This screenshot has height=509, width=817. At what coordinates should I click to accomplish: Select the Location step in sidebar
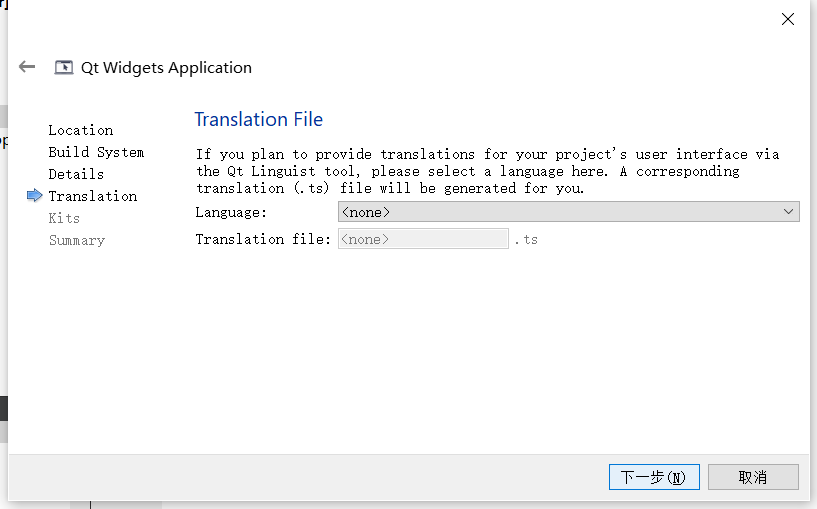pos(81,130)
